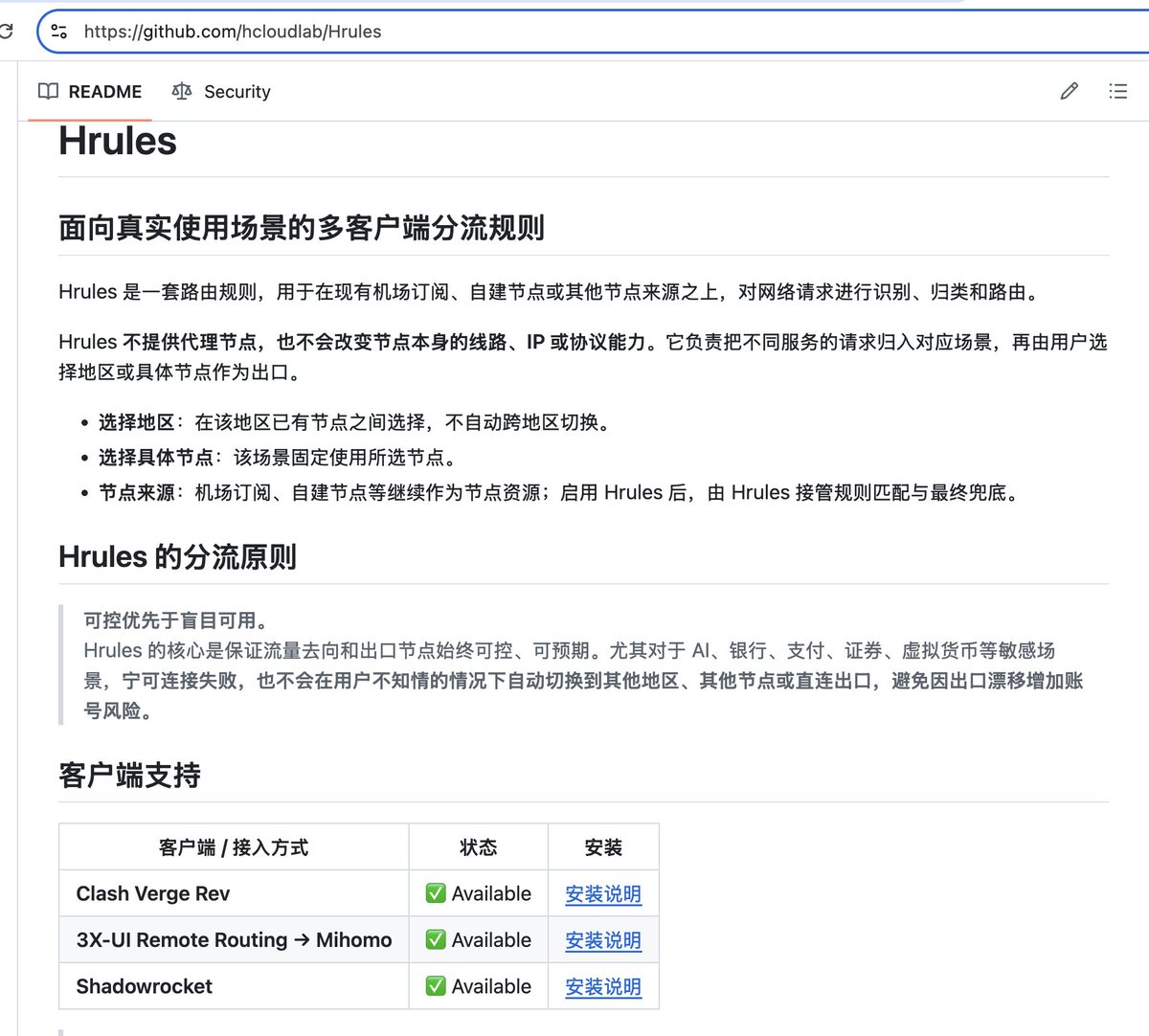
Task: Click the bullet text 节点来源
Action: tap(137, 493)
